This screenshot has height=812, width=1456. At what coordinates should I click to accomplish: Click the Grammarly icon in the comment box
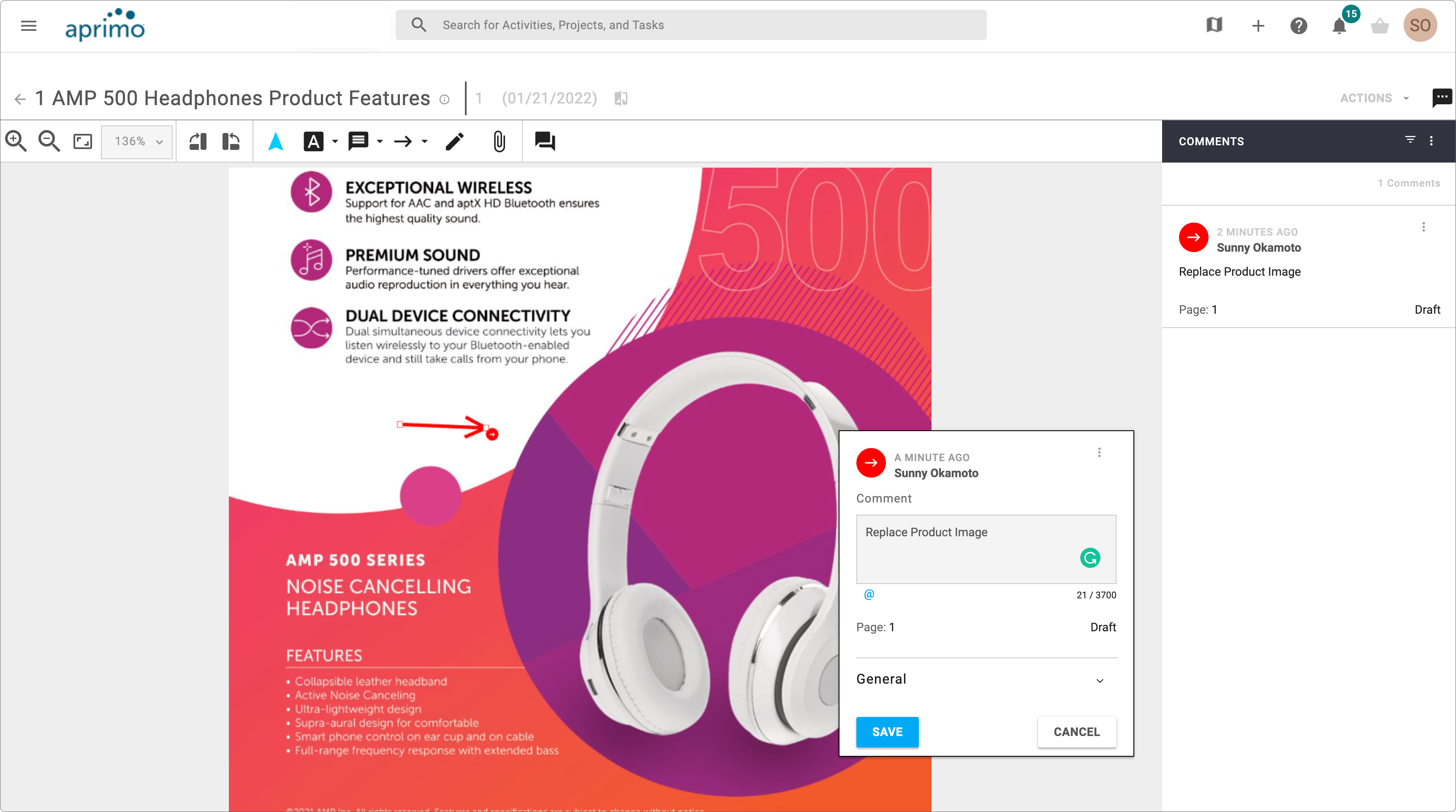pyautogui.click(x=1090, y=558)
